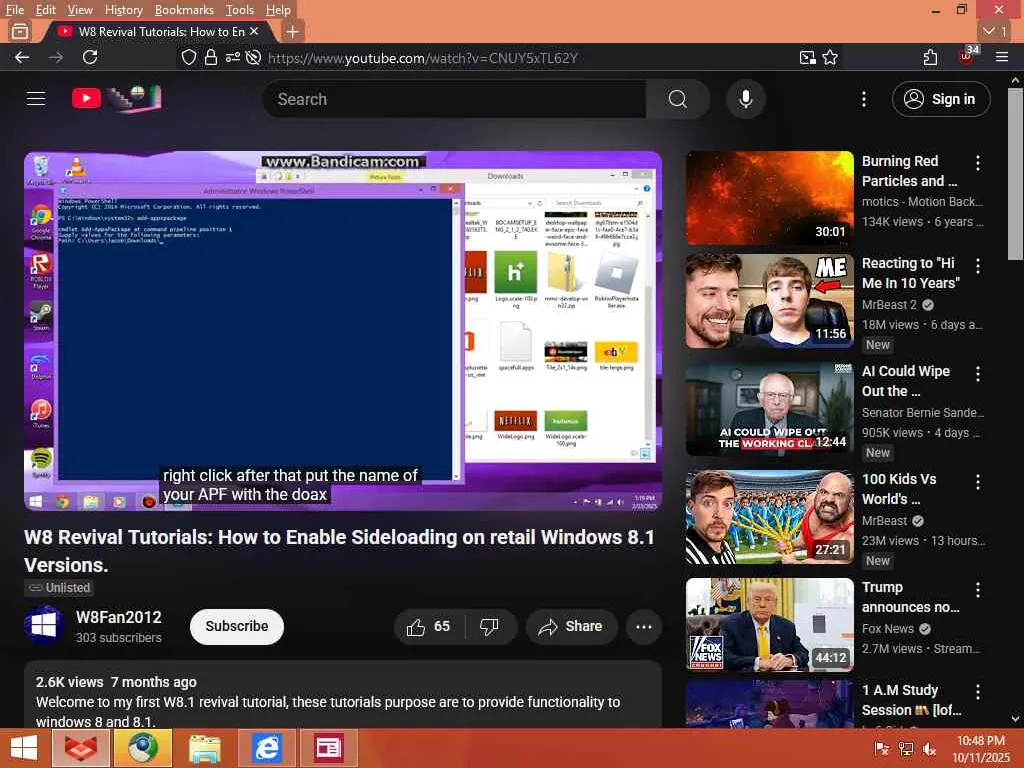Focus the YouTube Search field
This screenshot has height=768, width=1024.
pyautogui.click(x=455, y=99)
